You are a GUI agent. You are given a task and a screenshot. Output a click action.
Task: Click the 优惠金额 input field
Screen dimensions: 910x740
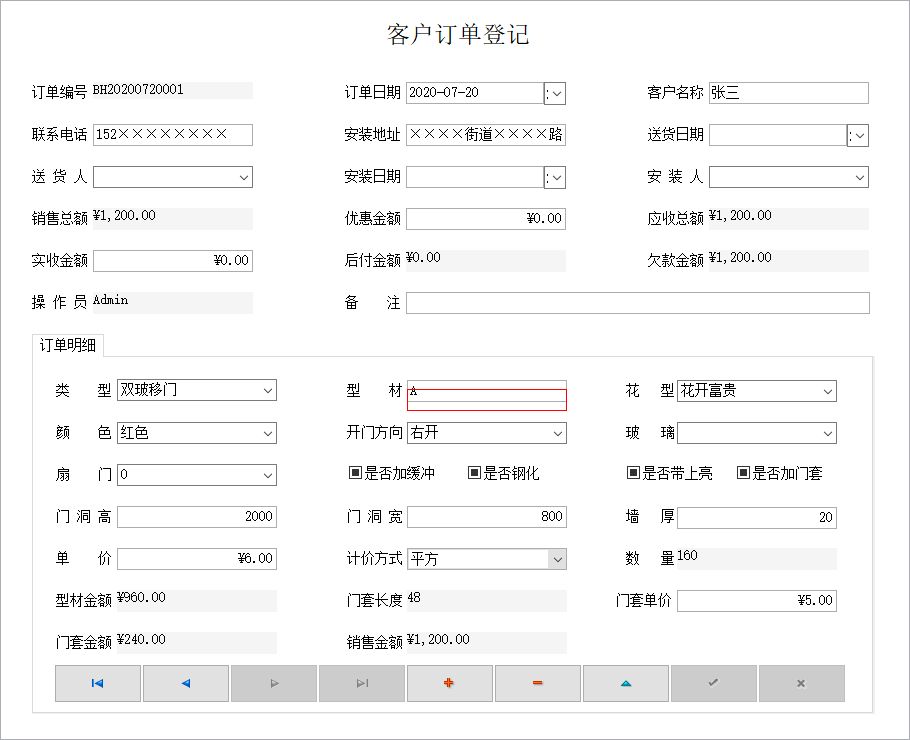tap(486, 219)
